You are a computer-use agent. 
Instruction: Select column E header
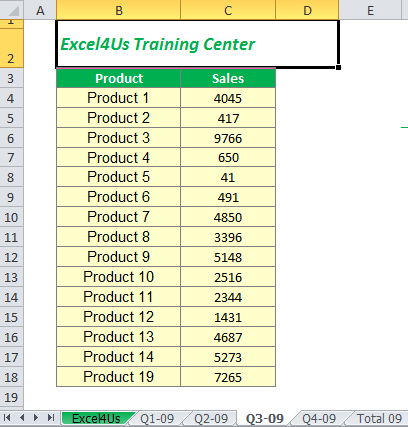(x=370, y=10)
